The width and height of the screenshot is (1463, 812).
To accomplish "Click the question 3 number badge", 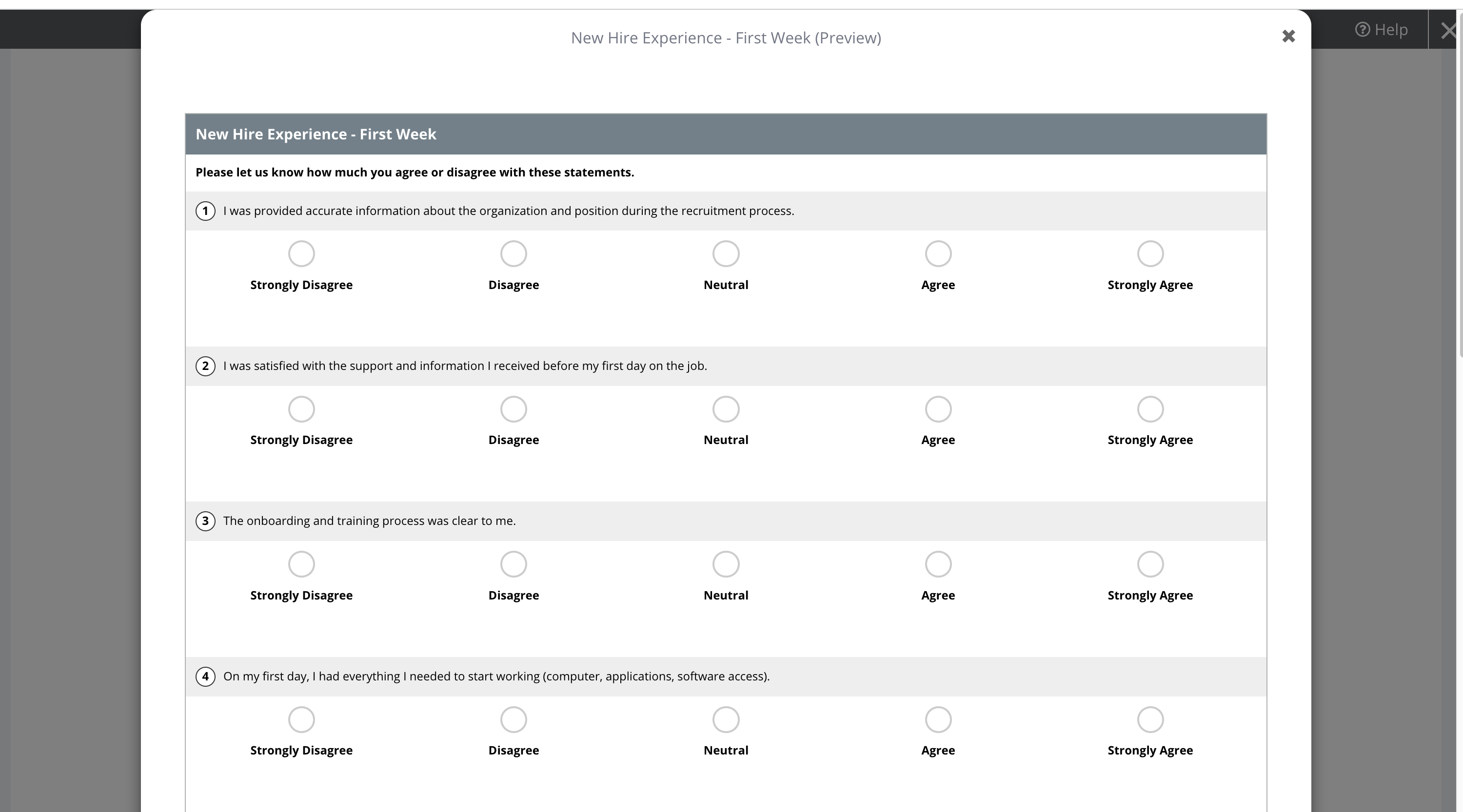I will [x=205, y=521].
